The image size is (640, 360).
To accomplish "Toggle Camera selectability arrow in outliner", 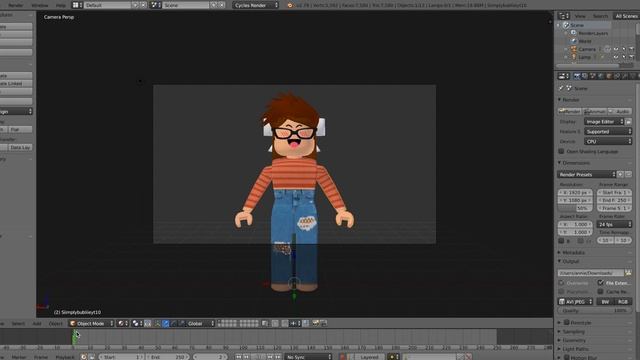I will [624, 49].
